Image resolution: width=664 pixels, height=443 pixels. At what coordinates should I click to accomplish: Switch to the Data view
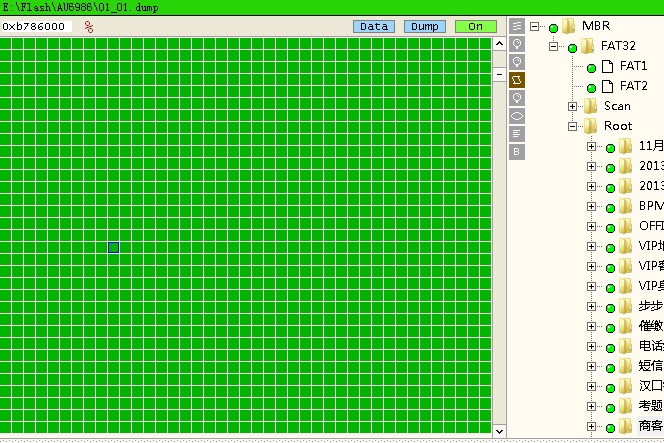373,27
